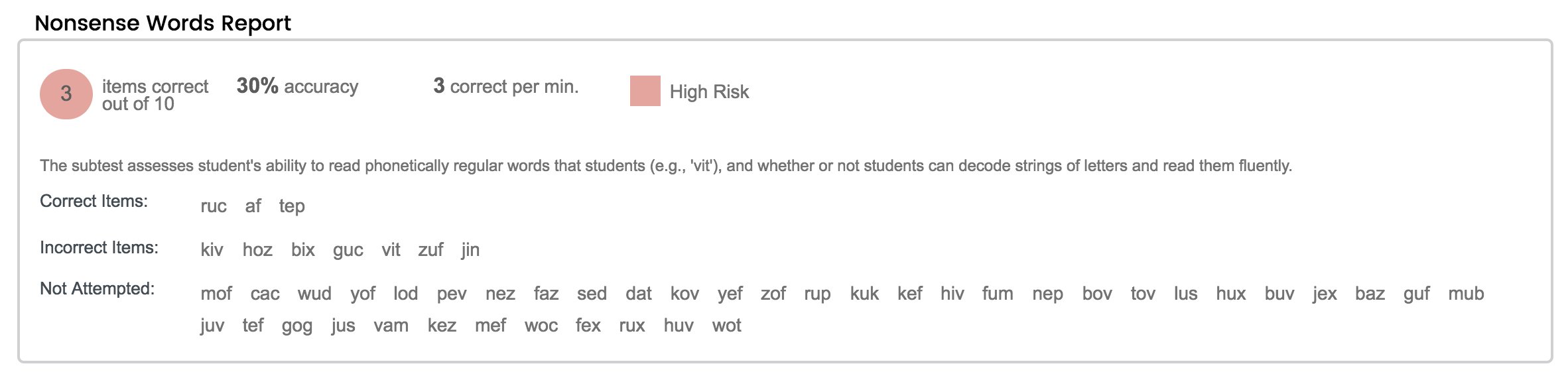Click the incorrect item 'zuf'
The image size is (1568, 378).
pyautogui.click(x=430, y=250)
